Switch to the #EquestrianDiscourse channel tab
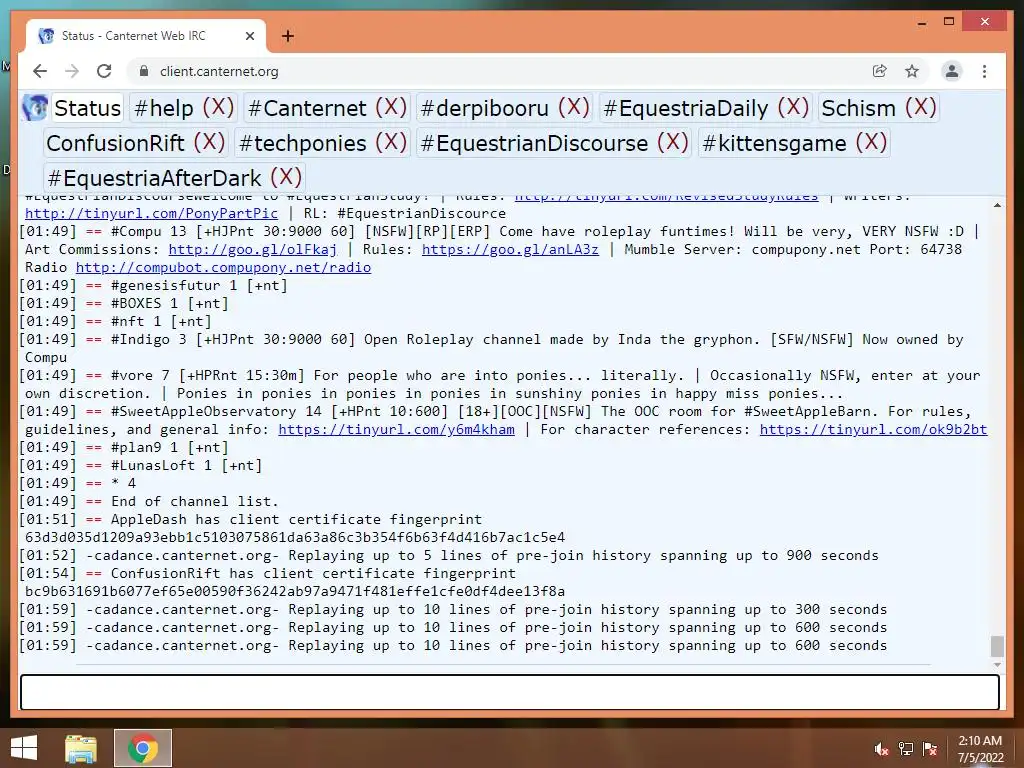This screenshot has height=768, width=1024. [534, 143]
